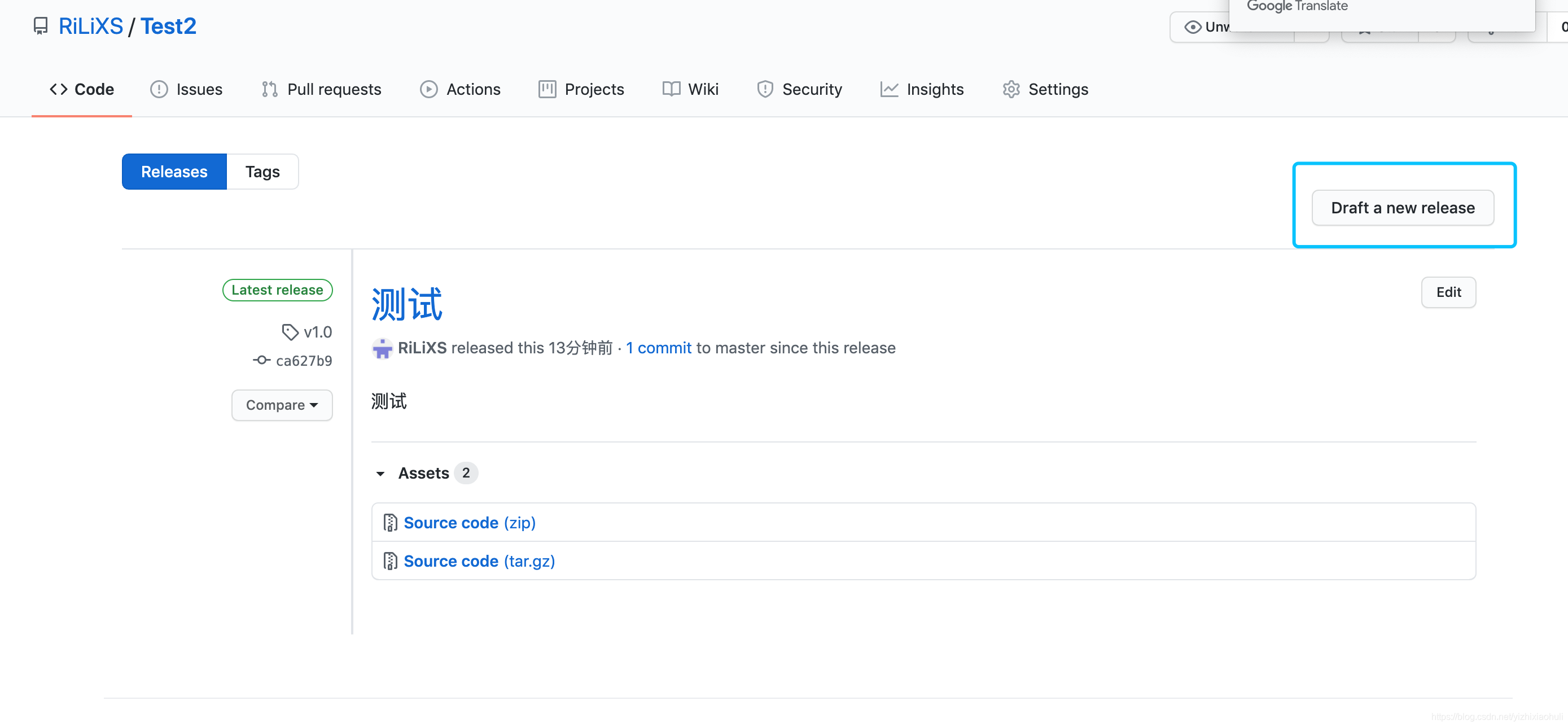Open the RiLiXS author name link
The height and width of the screenshot is (727, 1568).
click(x=422, y=348)
